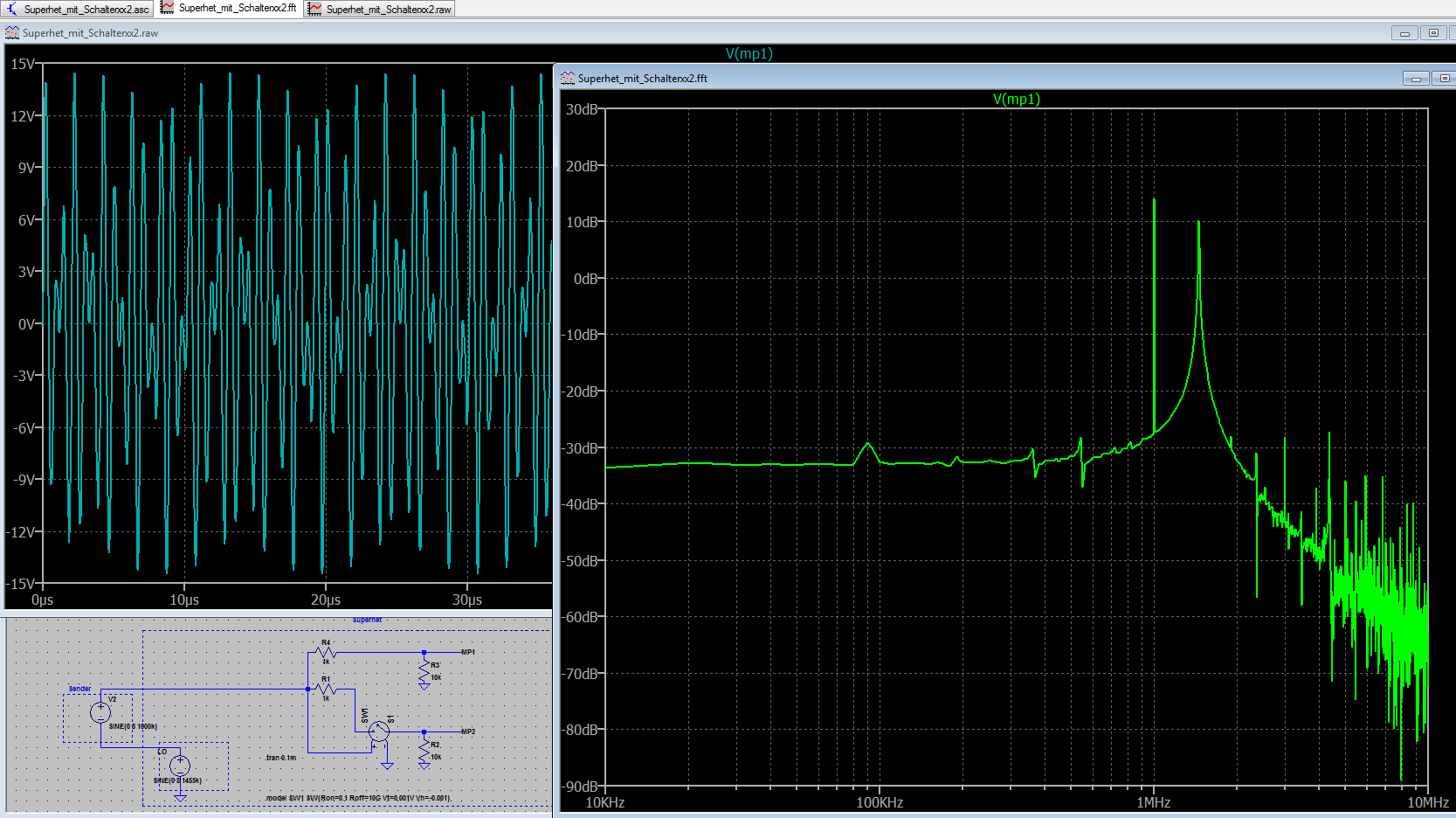This screenshot has width=1456, height=818.
Task: Click the .tran 0.1m directive
Action: [x=280, y=758]
